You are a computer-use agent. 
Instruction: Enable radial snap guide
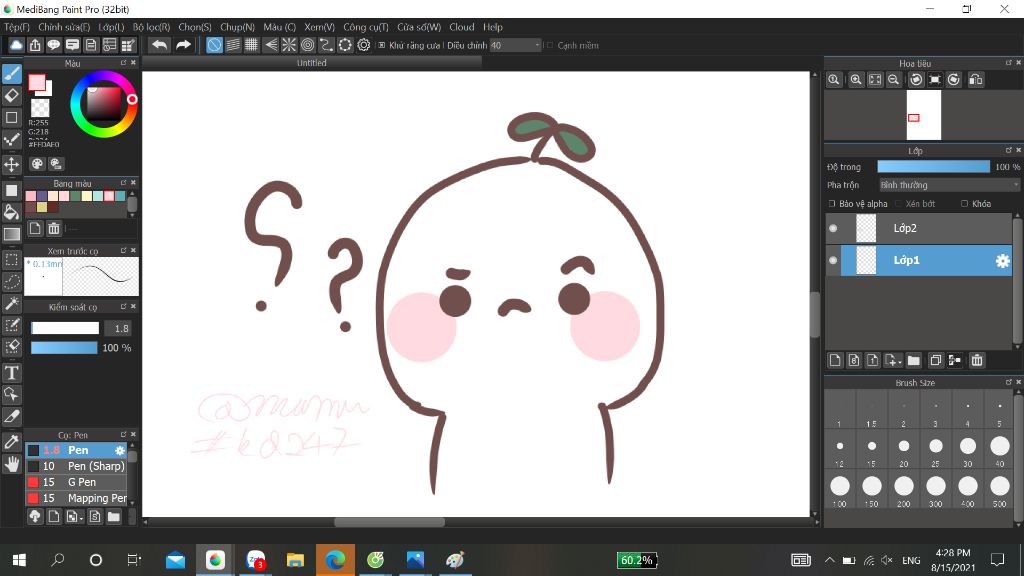tap(289, 44)
